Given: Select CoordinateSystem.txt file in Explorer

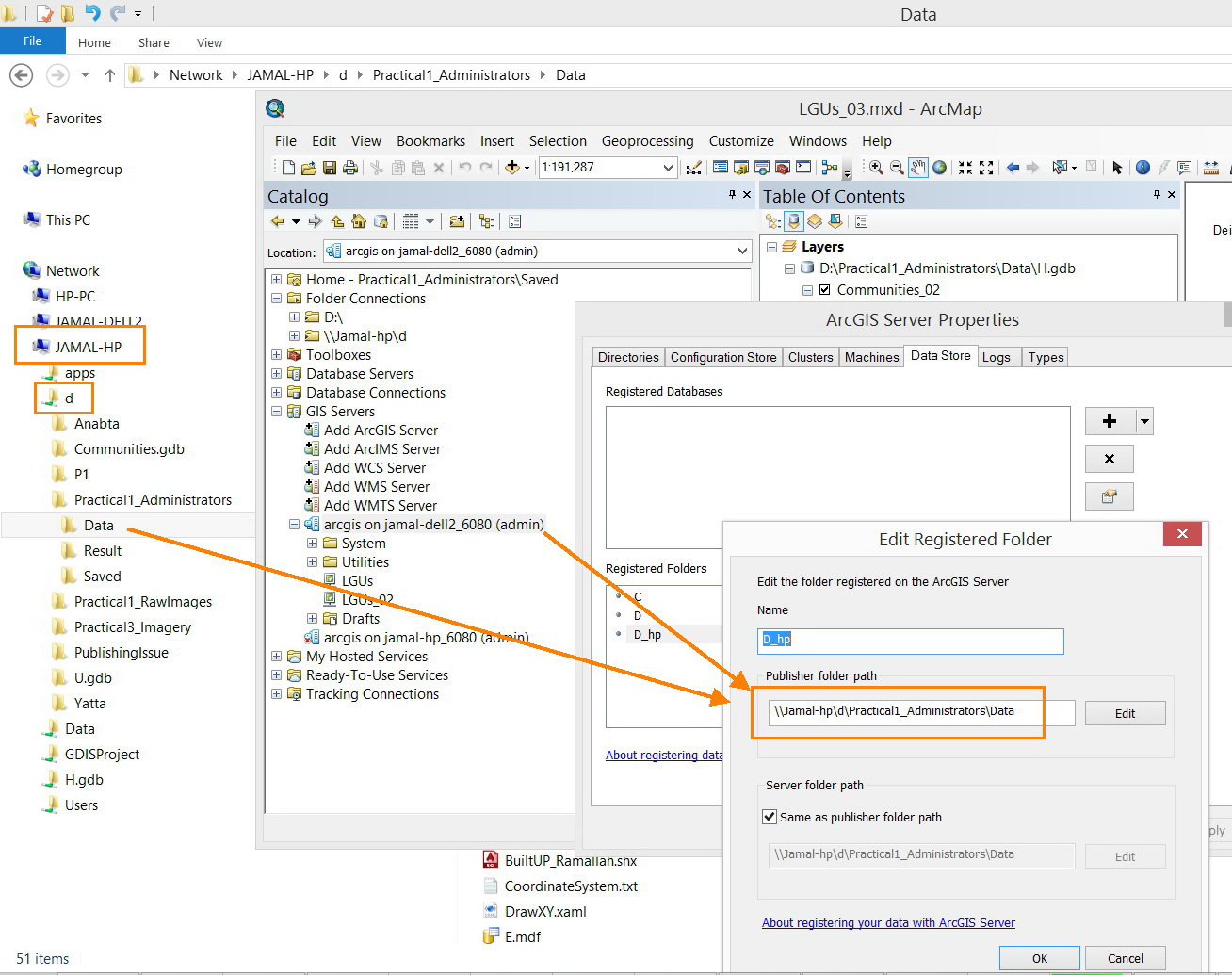Looking at the screenshot, I should coord(571,886).
